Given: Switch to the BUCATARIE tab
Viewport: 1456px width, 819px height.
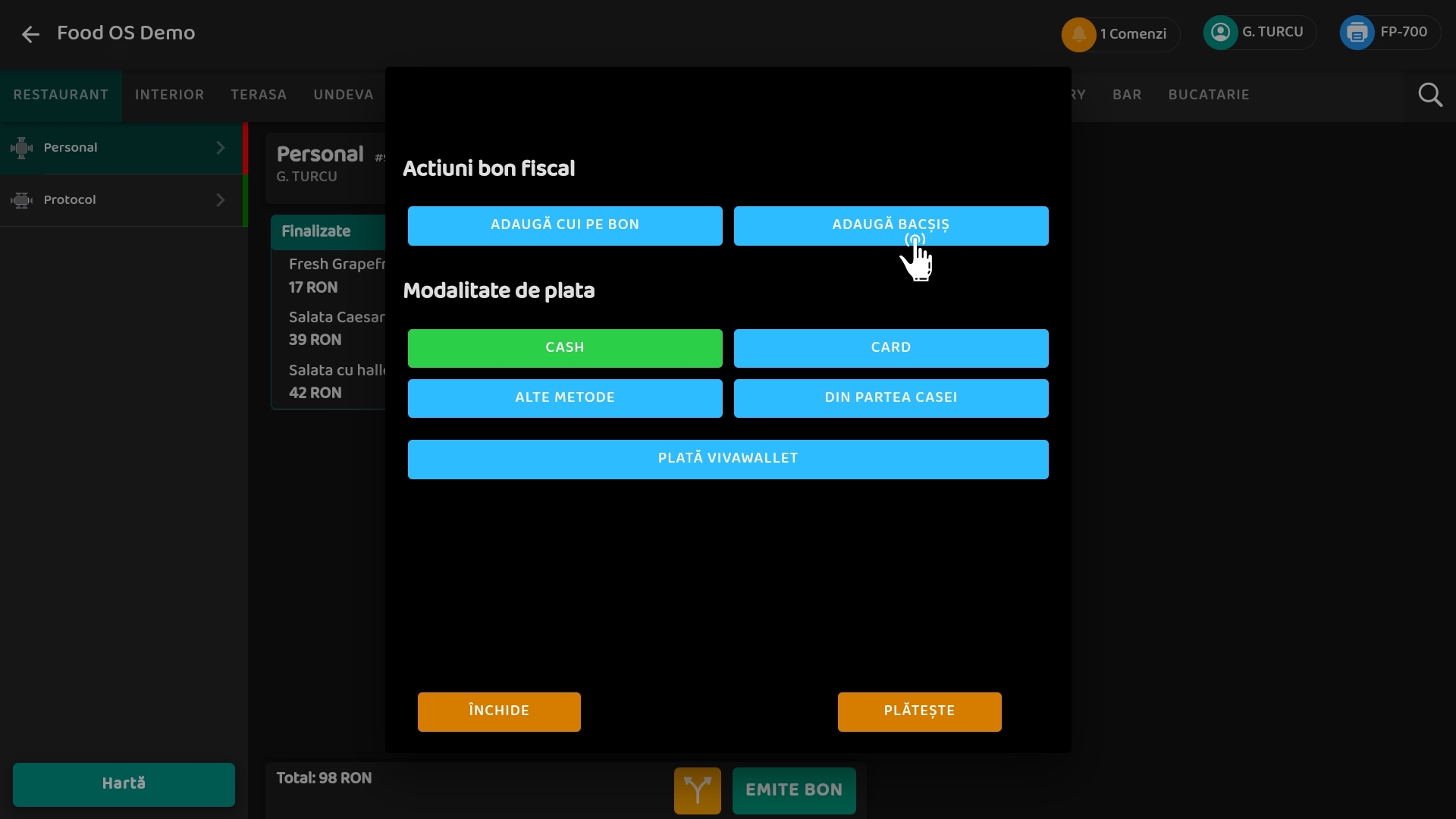Looking at the screenshot, I should [x=1209, y=95].
